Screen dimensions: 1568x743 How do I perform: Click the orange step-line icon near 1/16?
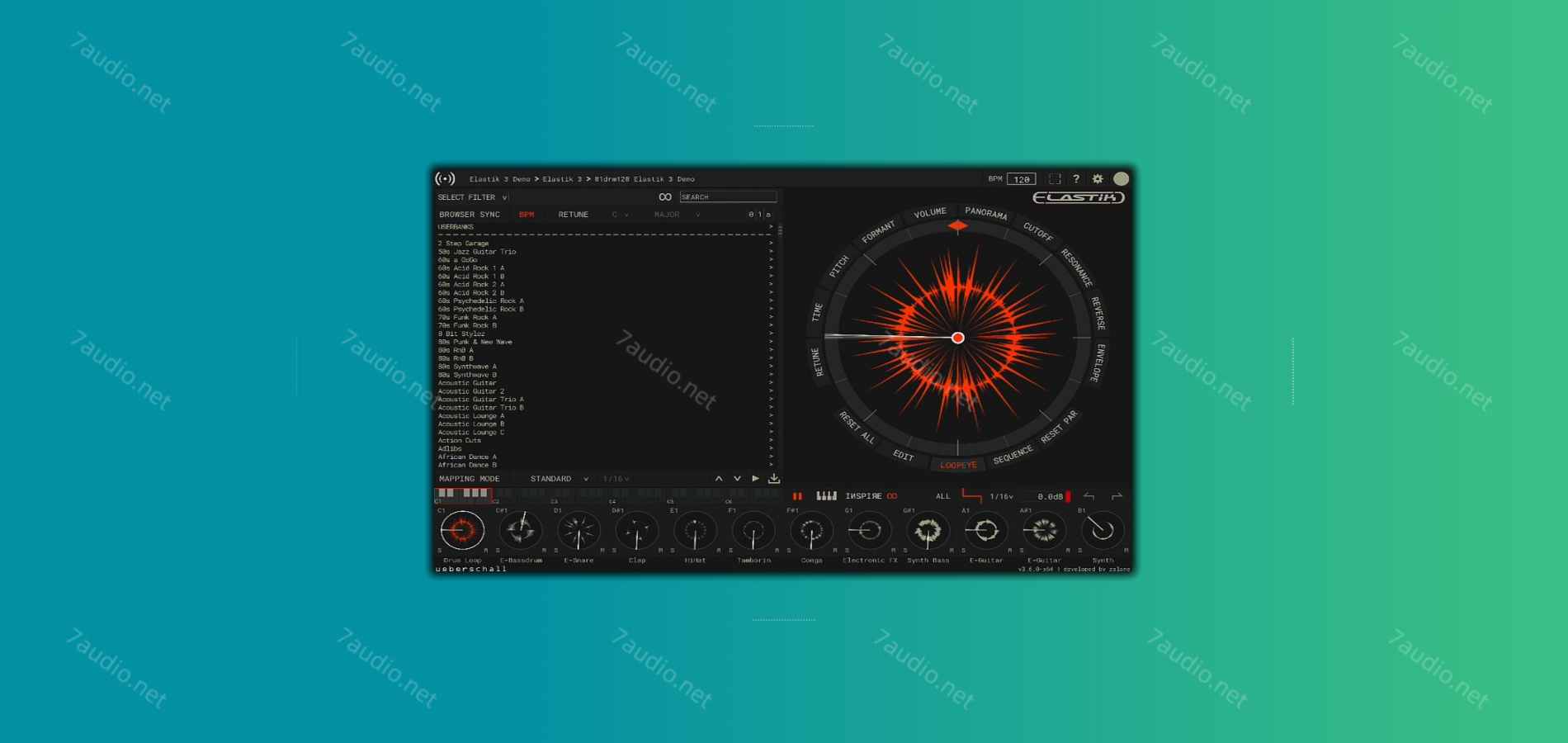[972, 496]
